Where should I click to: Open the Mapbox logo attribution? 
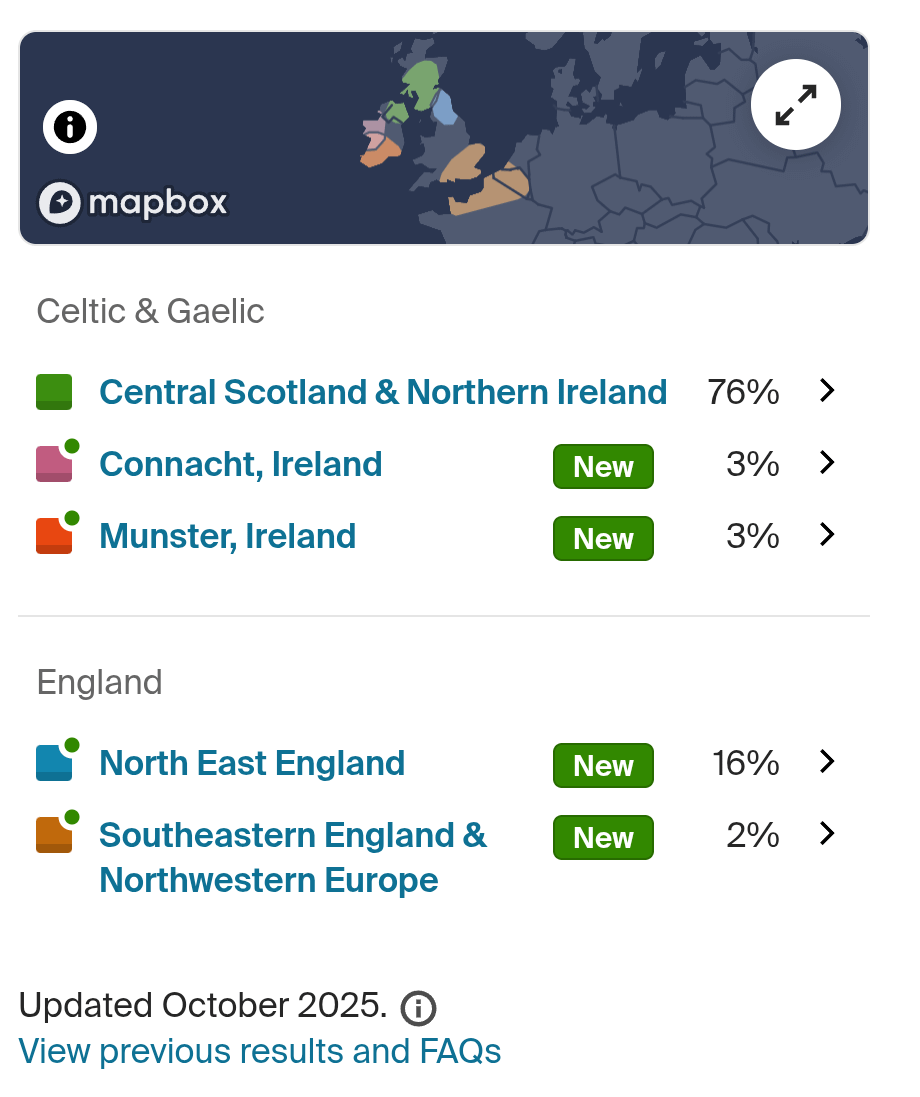(133, 203)
